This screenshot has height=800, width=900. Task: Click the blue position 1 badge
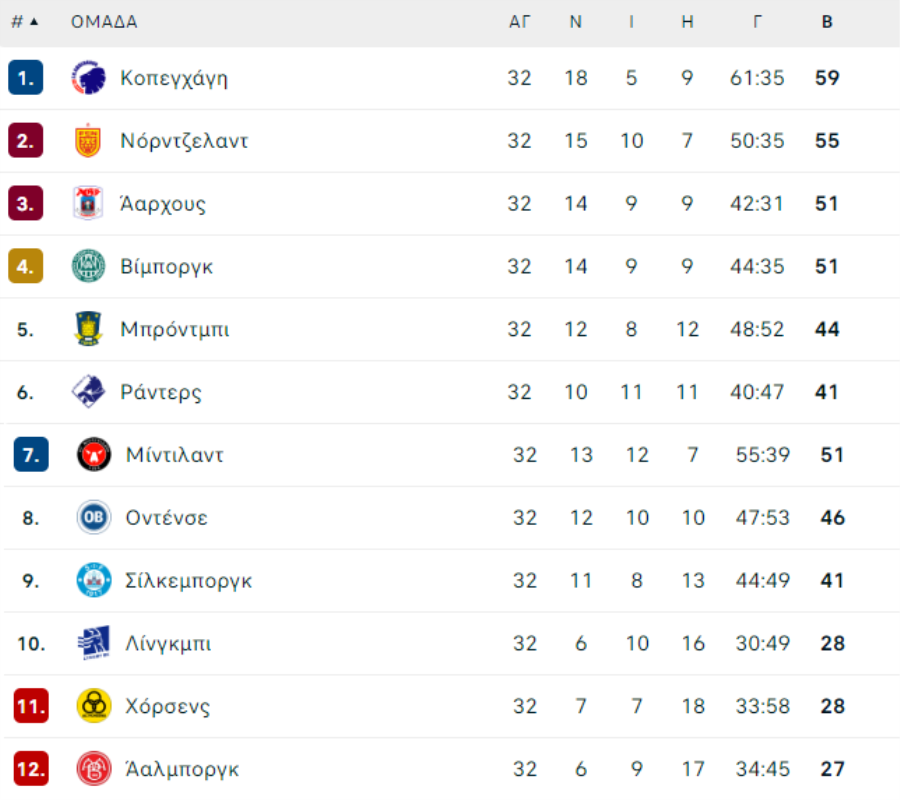25,77
